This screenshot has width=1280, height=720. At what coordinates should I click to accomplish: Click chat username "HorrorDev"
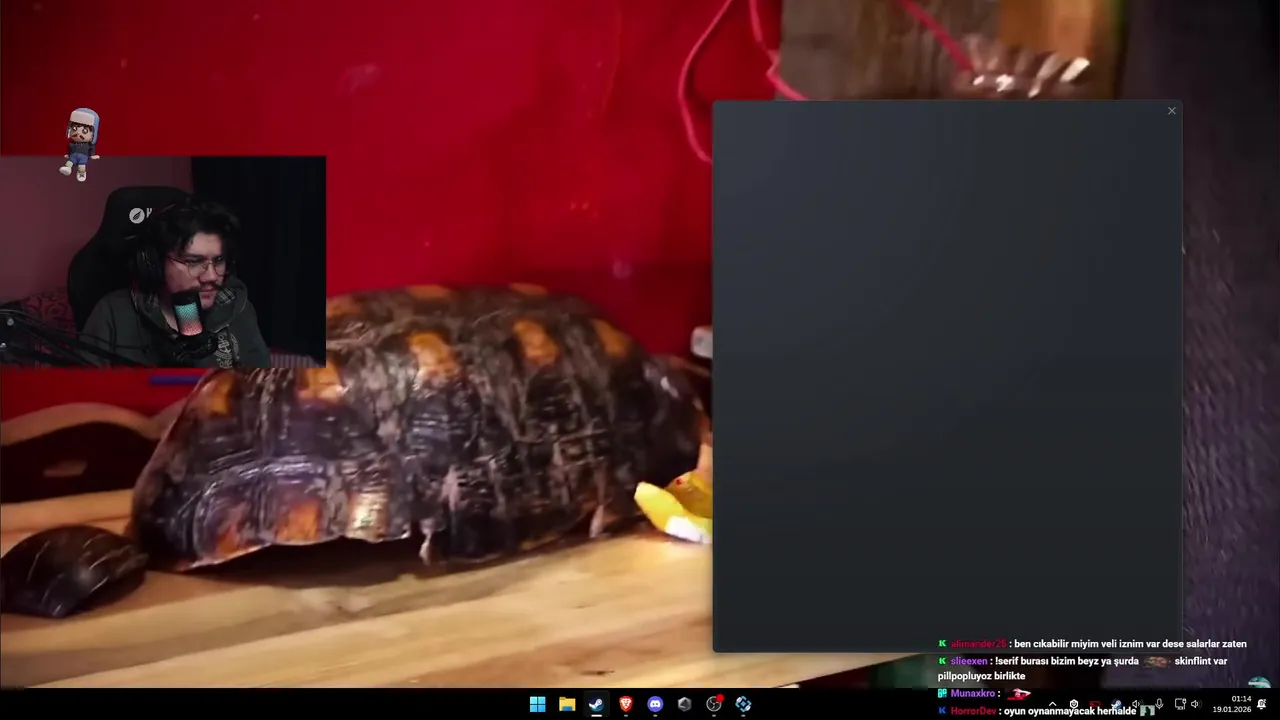973,711
